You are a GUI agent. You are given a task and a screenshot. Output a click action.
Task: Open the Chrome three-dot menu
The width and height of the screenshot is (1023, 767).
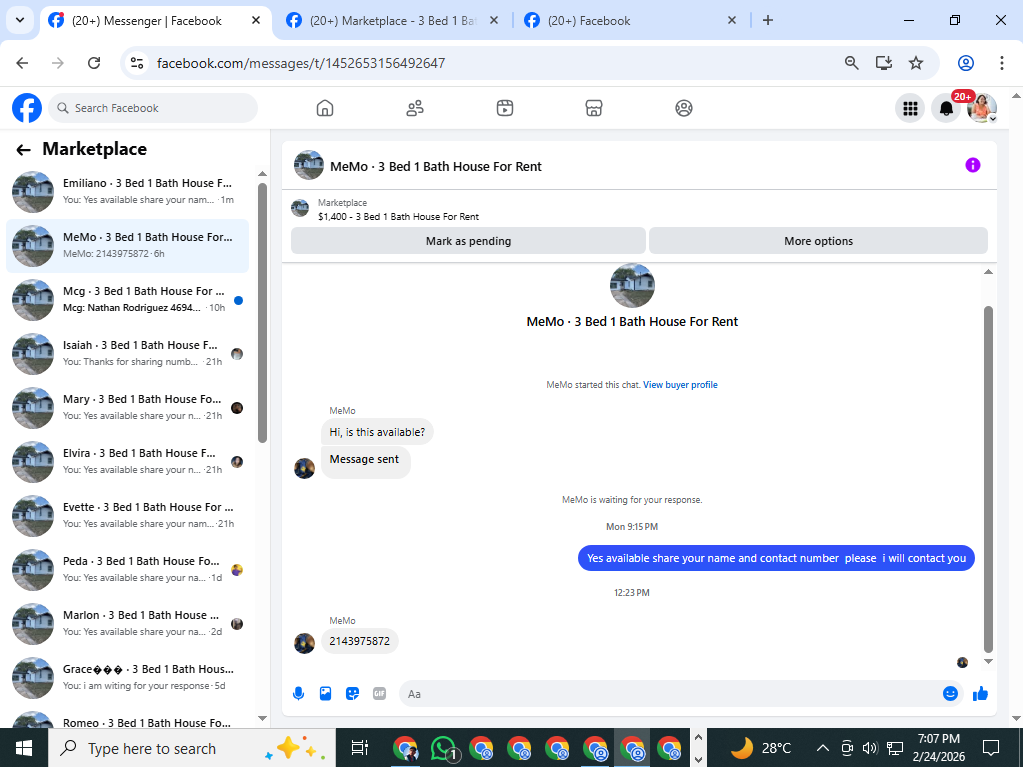point(1001,63)
